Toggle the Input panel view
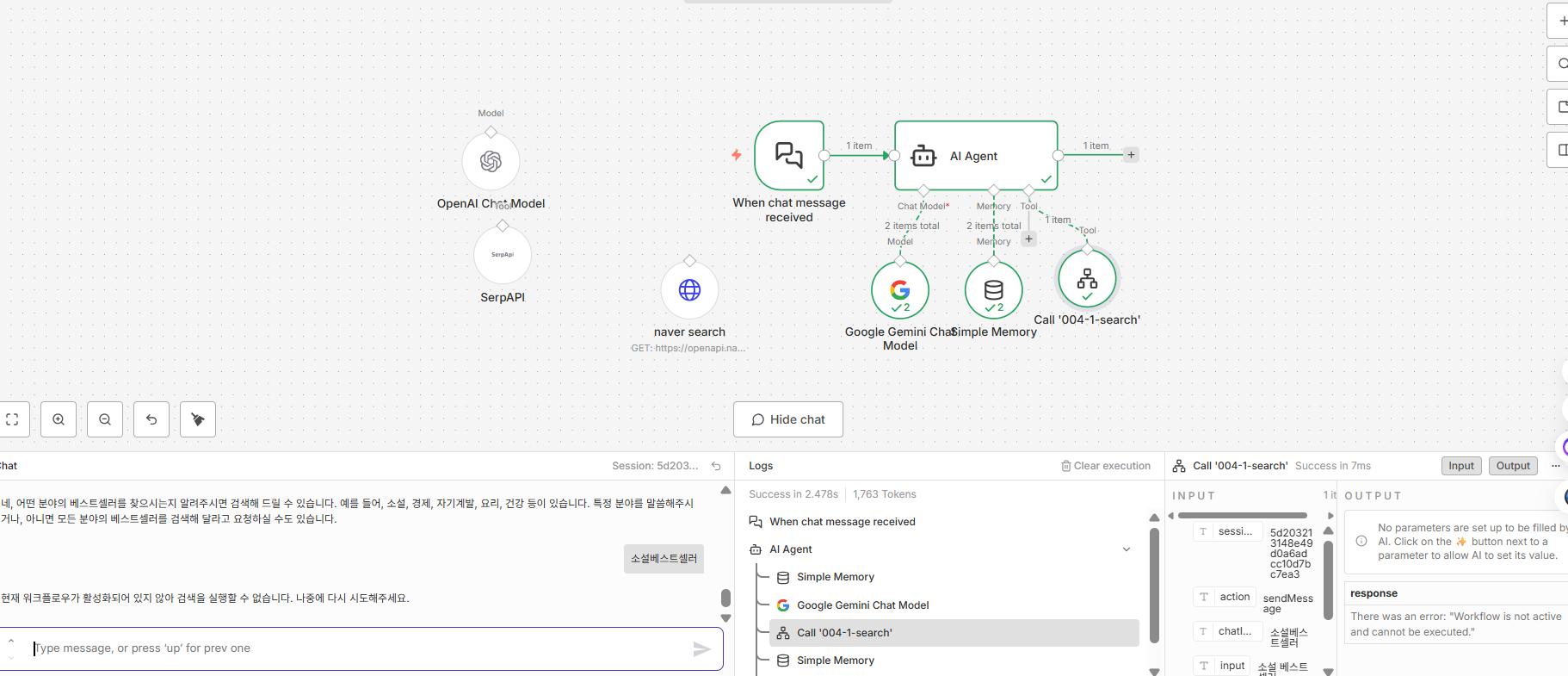 pos(1460,466)
